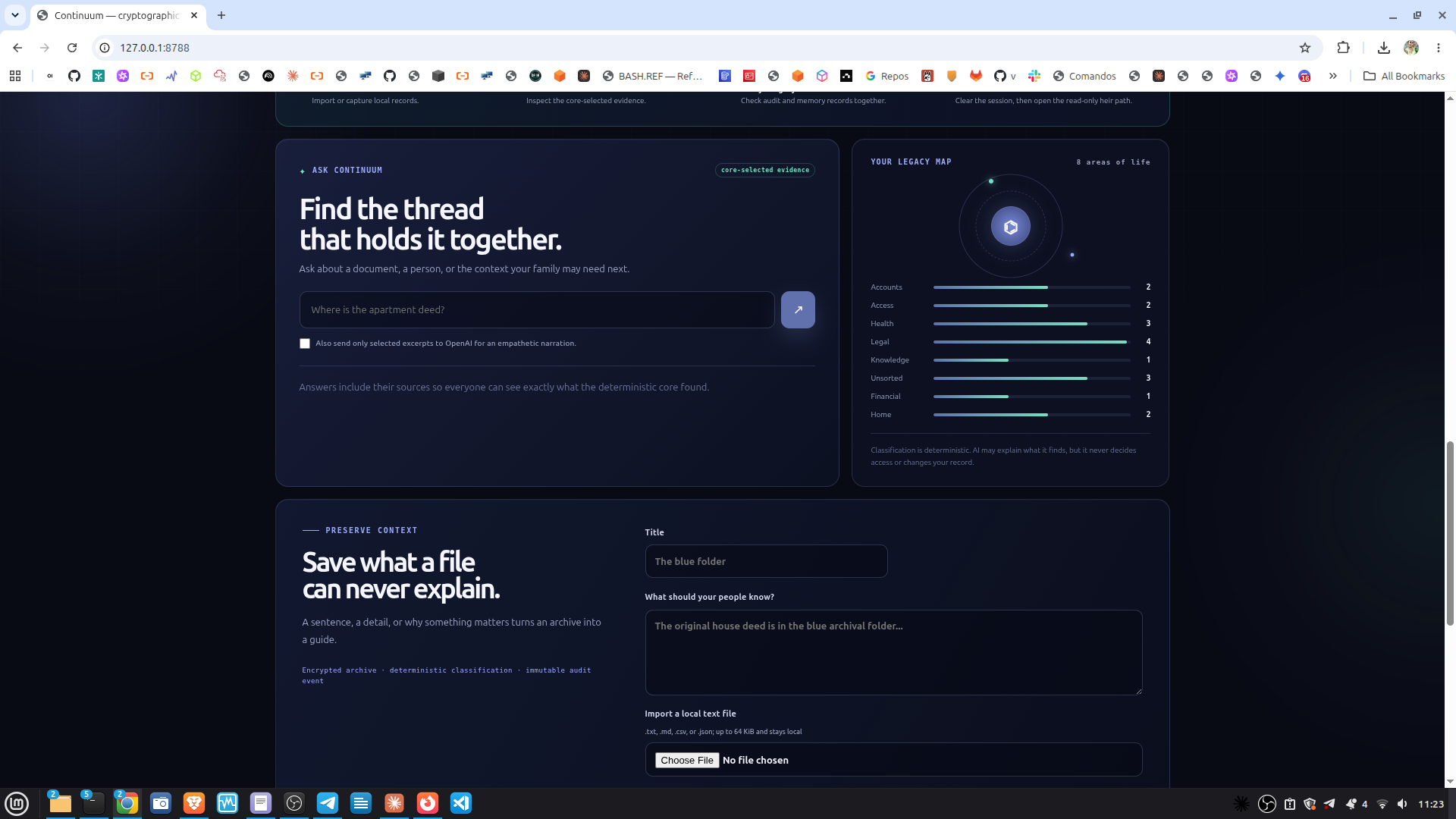
Task: Bookmark this page with the star icon
Action: 1305,48
